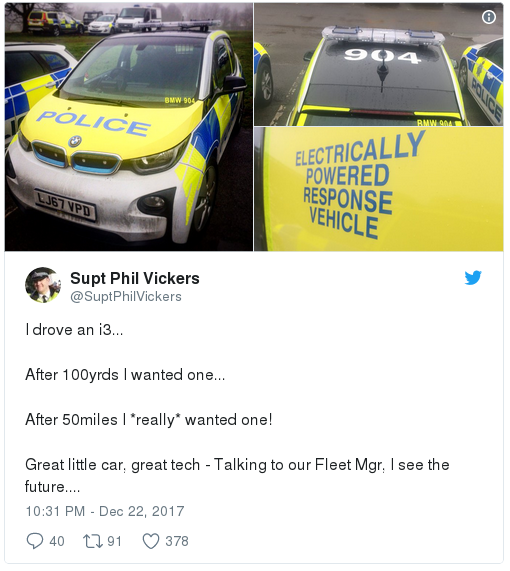Open the image info icon
Image resolution: width=510 pixels, height=571 pixels.
coord(489,17)
